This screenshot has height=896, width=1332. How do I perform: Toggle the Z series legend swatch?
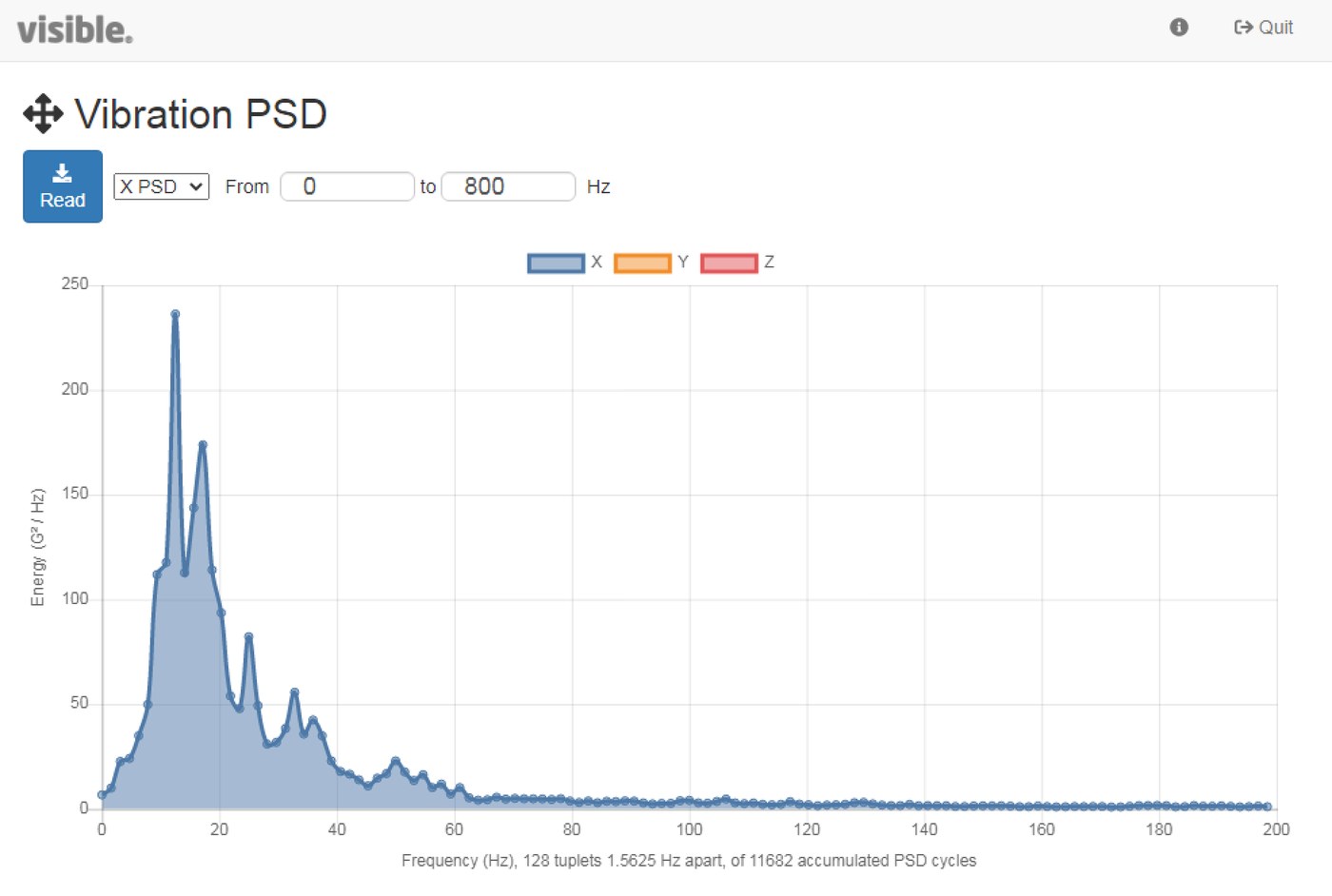pos(729,263)
